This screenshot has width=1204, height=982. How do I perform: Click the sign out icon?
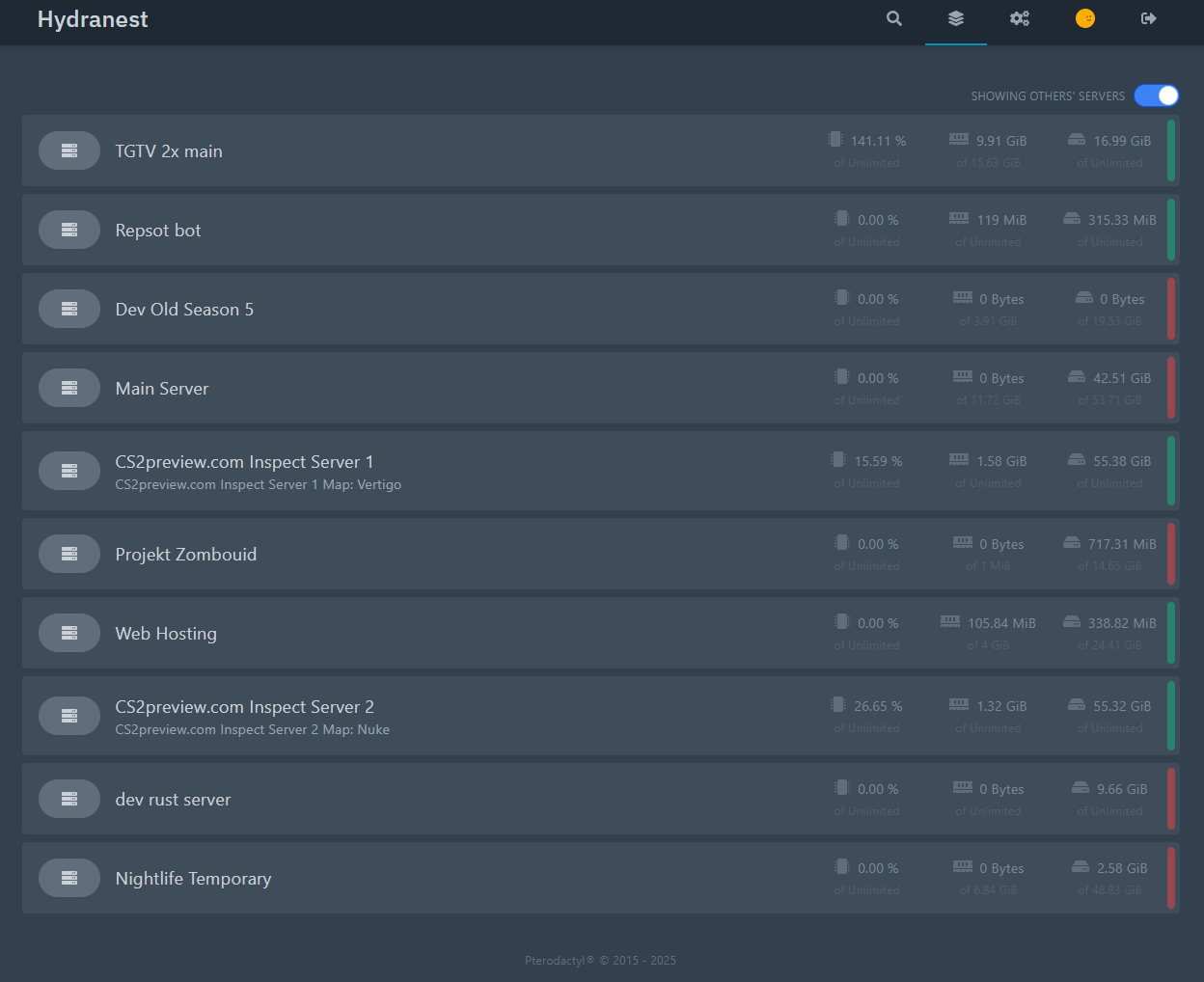click(x=1149, y=18)
